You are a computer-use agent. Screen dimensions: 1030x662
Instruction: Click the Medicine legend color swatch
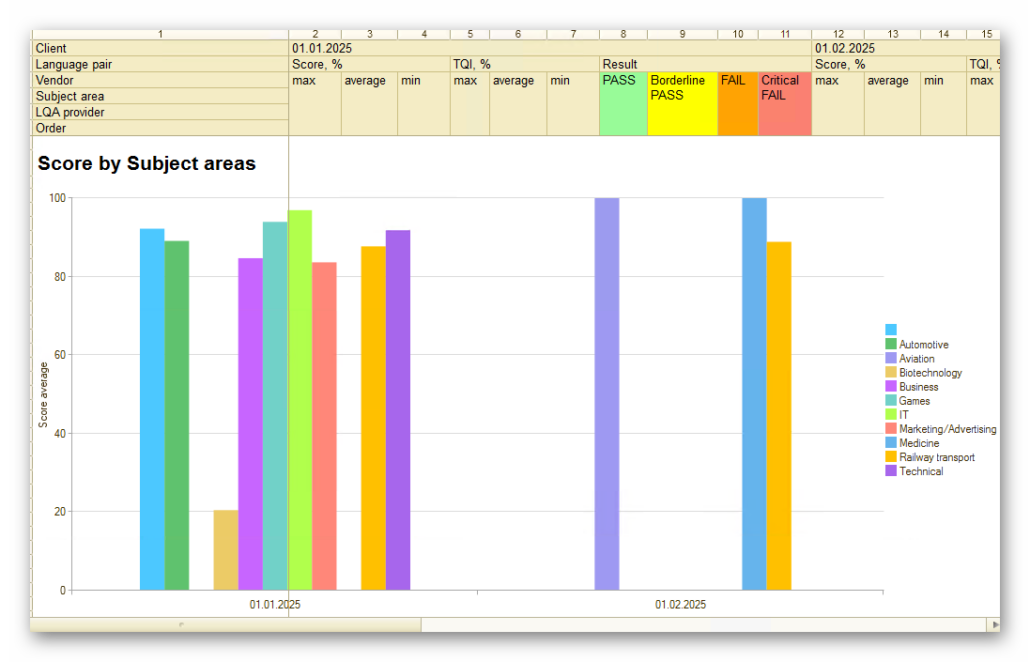pyautogui.click(x=891, y=443)
